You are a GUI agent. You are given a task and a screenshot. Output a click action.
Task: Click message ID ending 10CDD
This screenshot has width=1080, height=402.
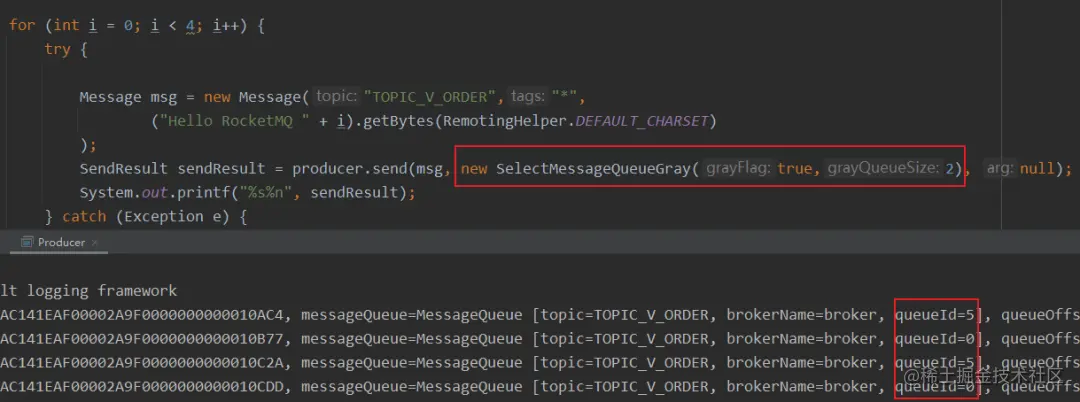[x=142, y=387]
